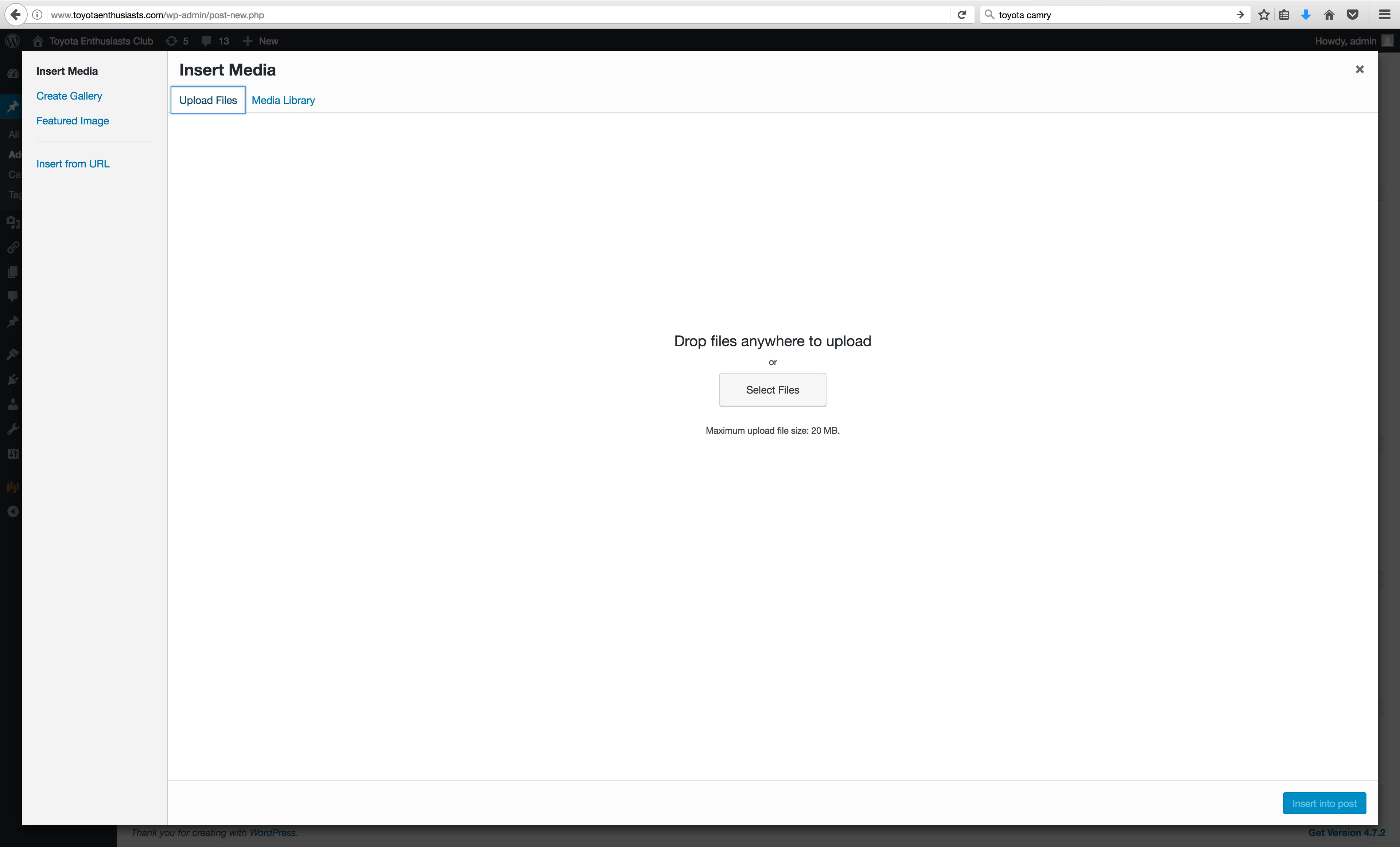Click search go arrow in search box
This screenshot has width=1400, height=847.
tap(1240, 15)
